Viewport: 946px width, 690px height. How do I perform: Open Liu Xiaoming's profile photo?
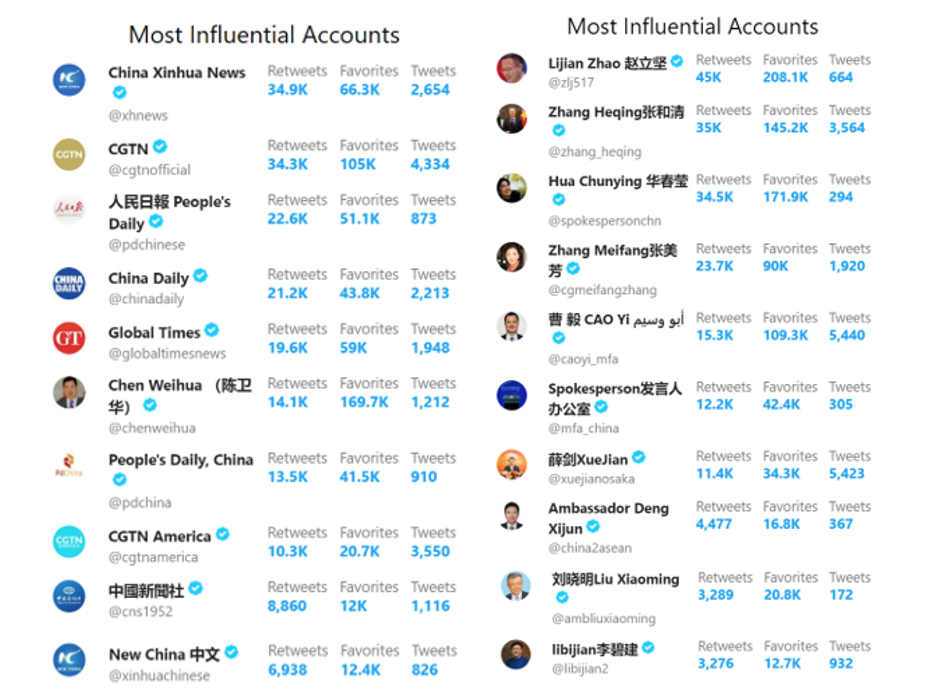tap(516, 586)
